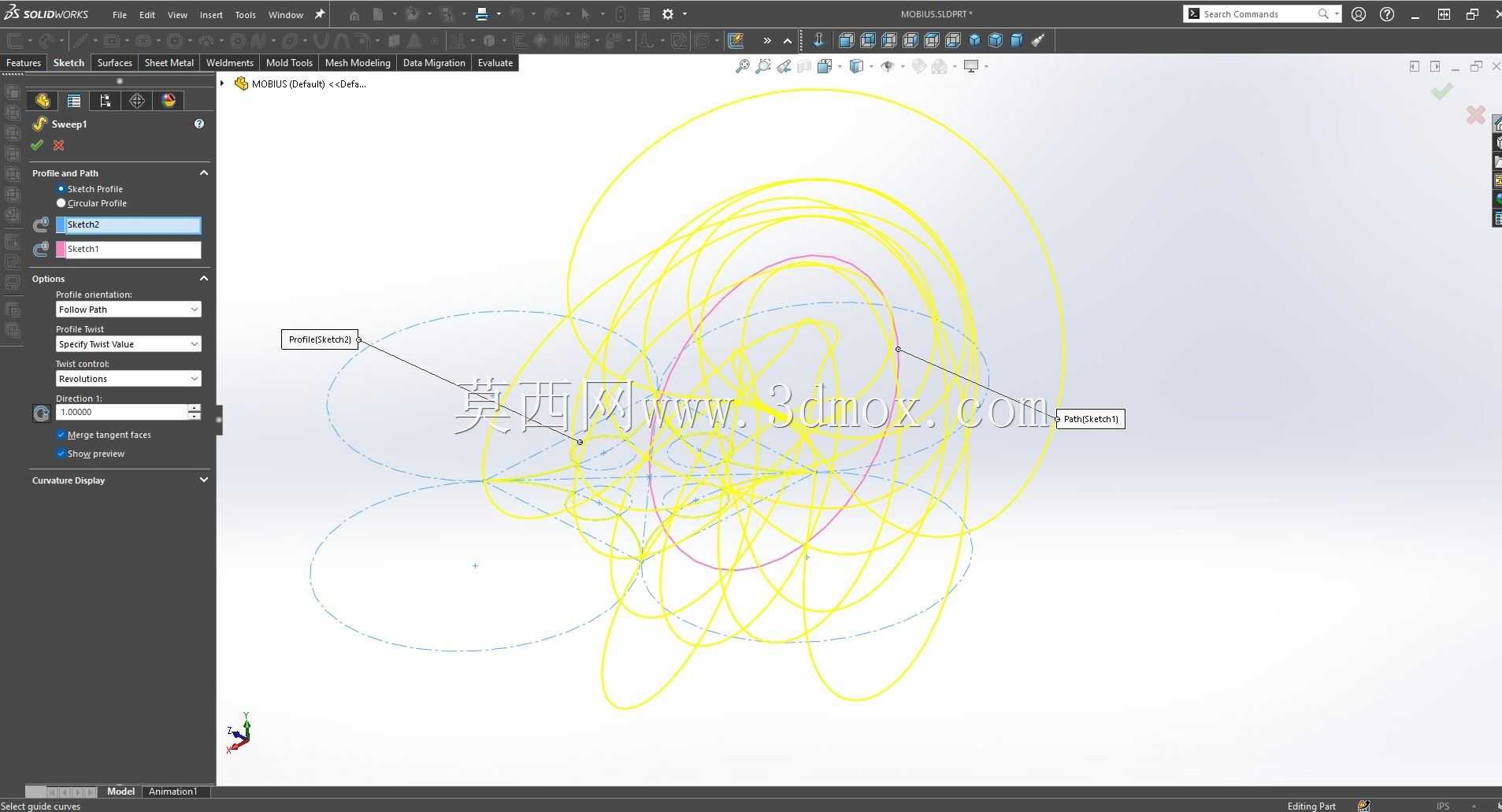Select the Isometric view cube icon
This screenshot has width=1502, height=812.
coord(974,40)
